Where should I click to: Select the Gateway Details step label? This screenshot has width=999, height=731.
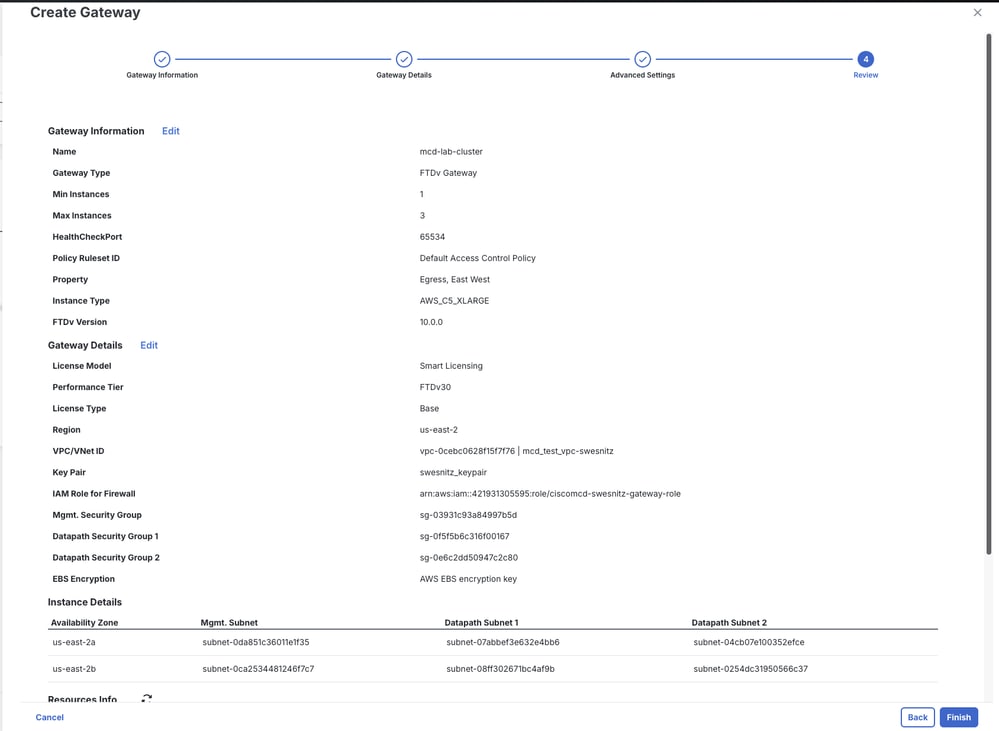(x=404, y=75)
